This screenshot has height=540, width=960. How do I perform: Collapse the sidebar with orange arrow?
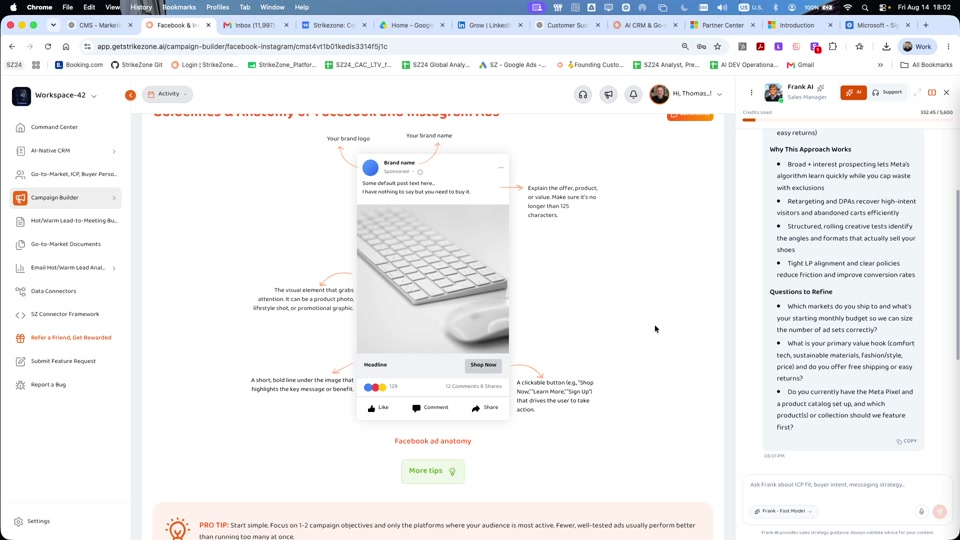130,95
